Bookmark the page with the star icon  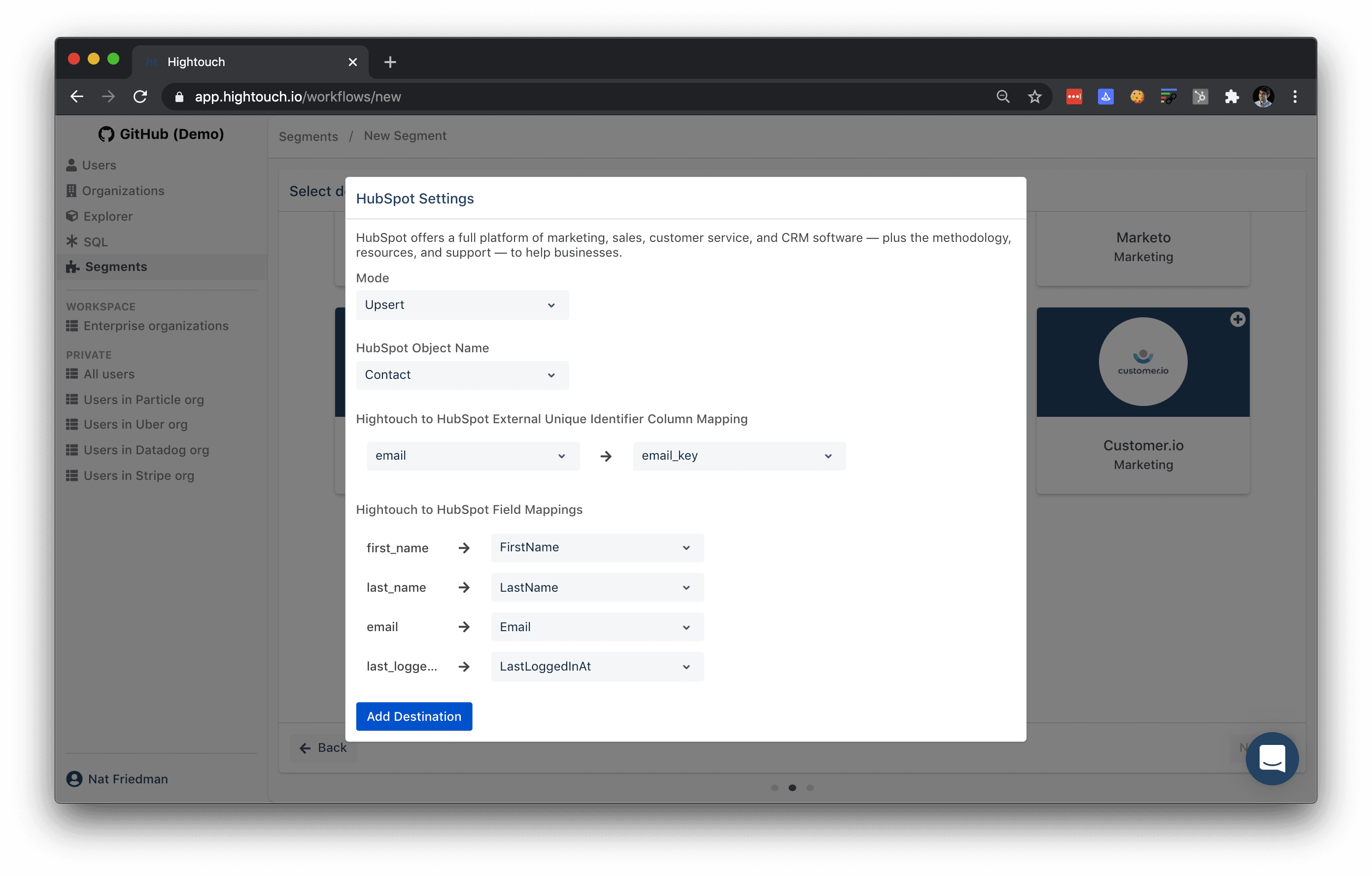(x=1035, y=96)
